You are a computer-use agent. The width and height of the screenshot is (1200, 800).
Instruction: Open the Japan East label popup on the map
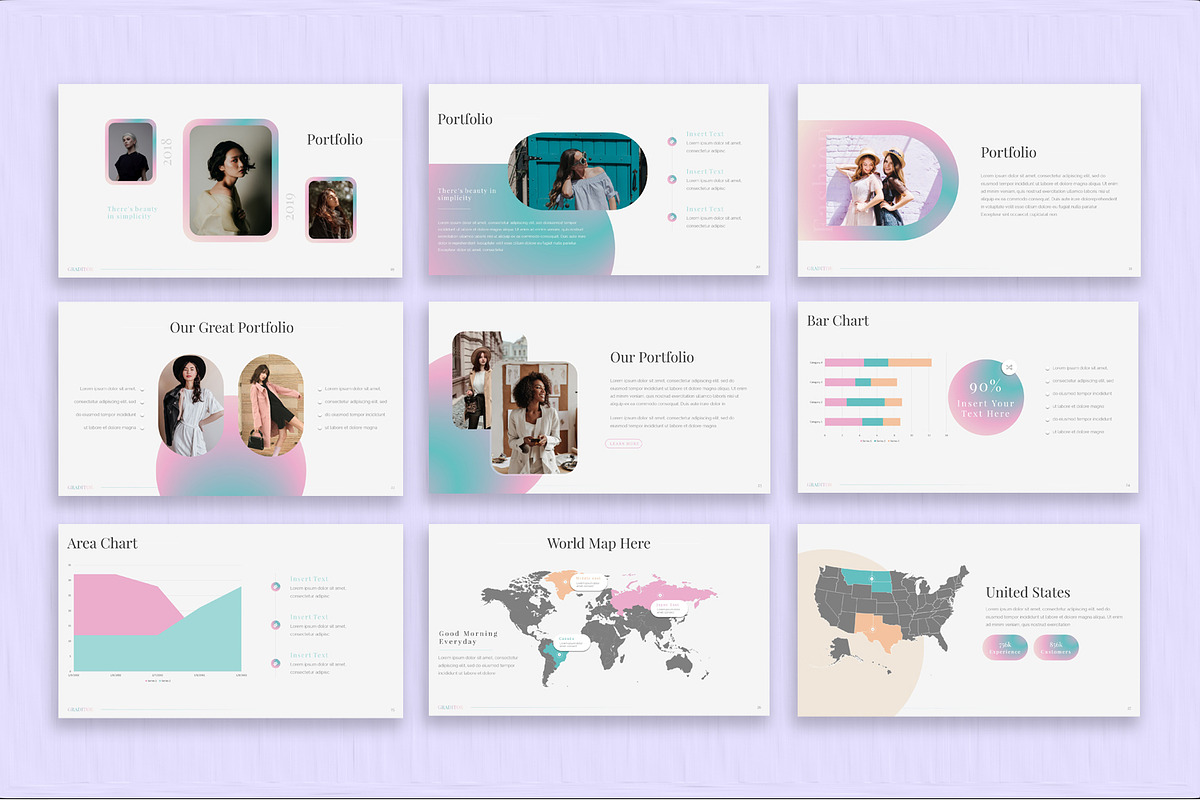(668, 607)
